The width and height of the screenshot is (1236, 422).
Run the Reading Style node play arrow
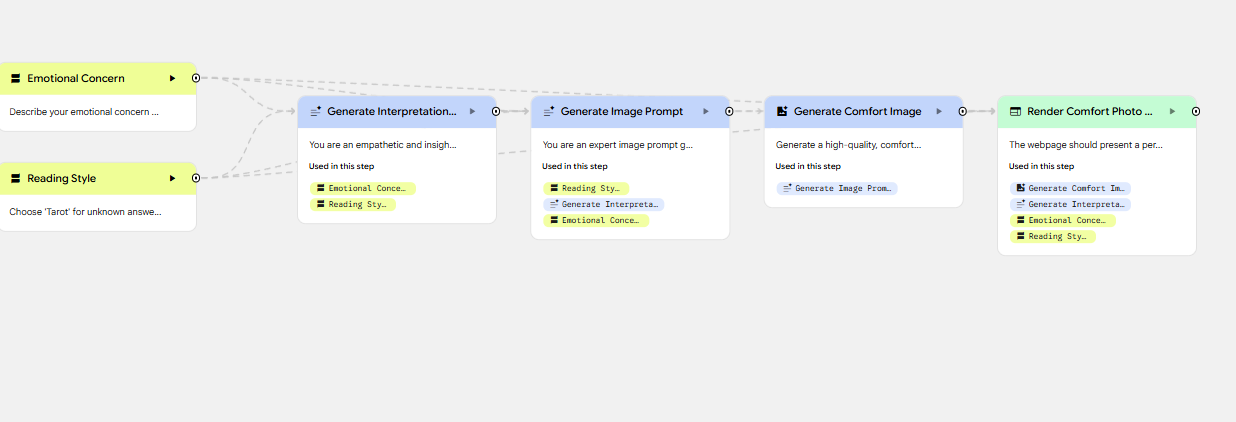click(x=172, y=178)
